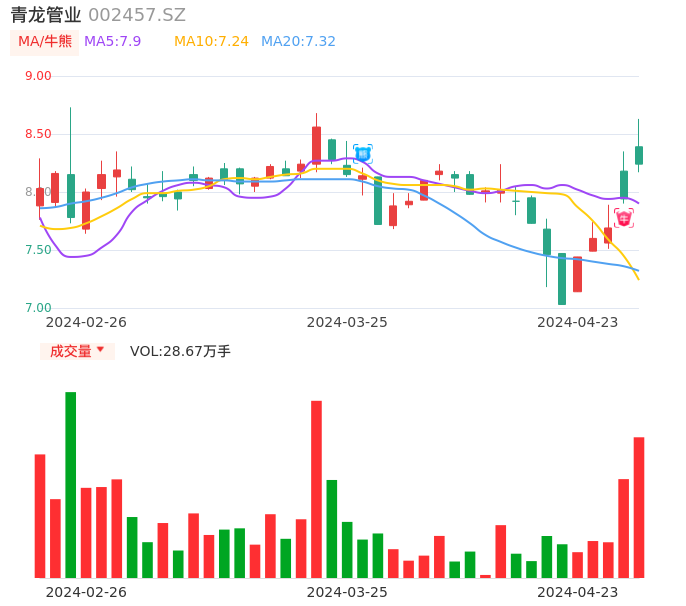Select the tallest green volume bar
The image size is (686, 606).
pos(71,484)
